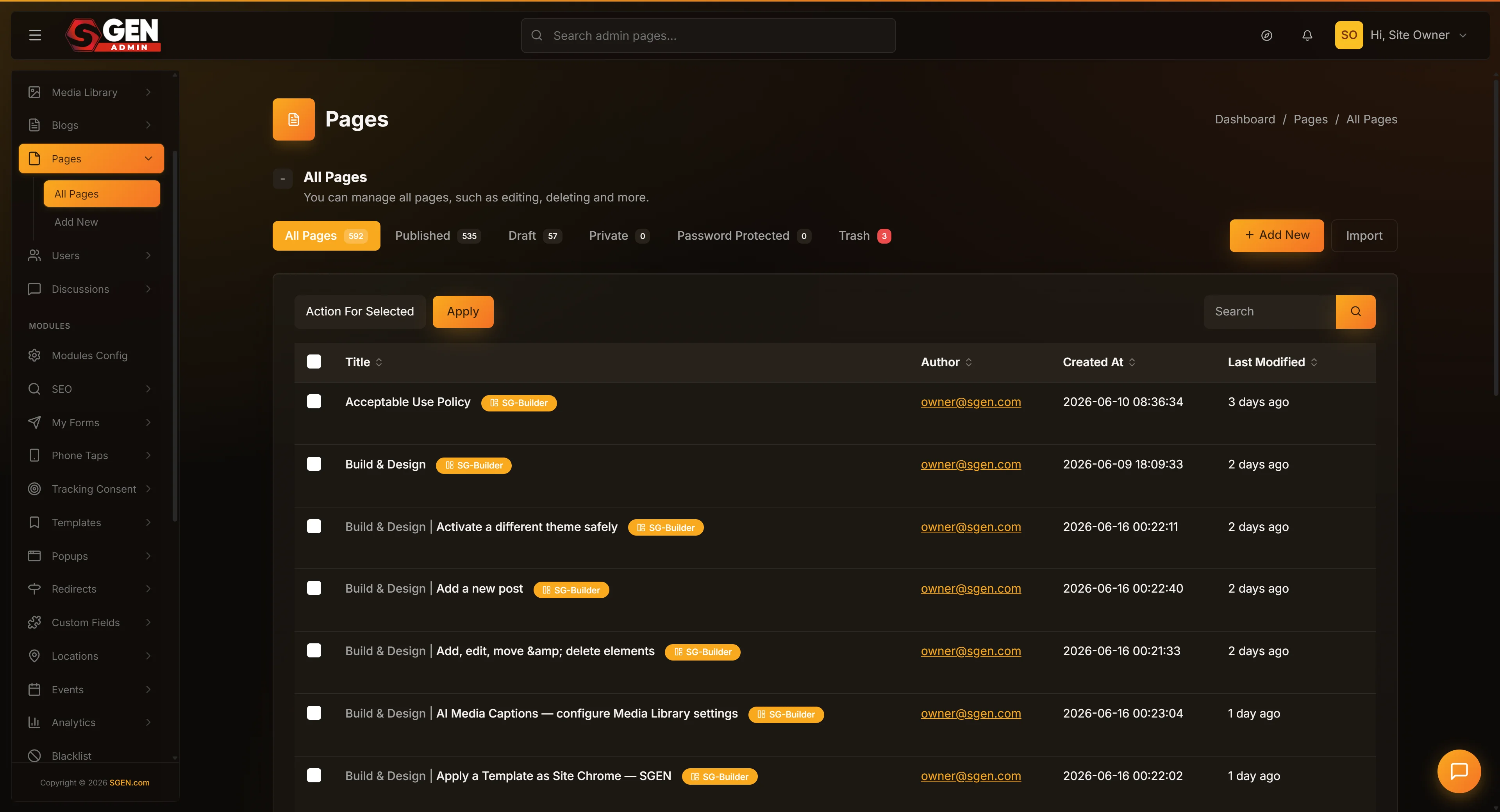1500x812 pixels.
Task: Click the SGEN Admin logo
Action: pos(113,35)
